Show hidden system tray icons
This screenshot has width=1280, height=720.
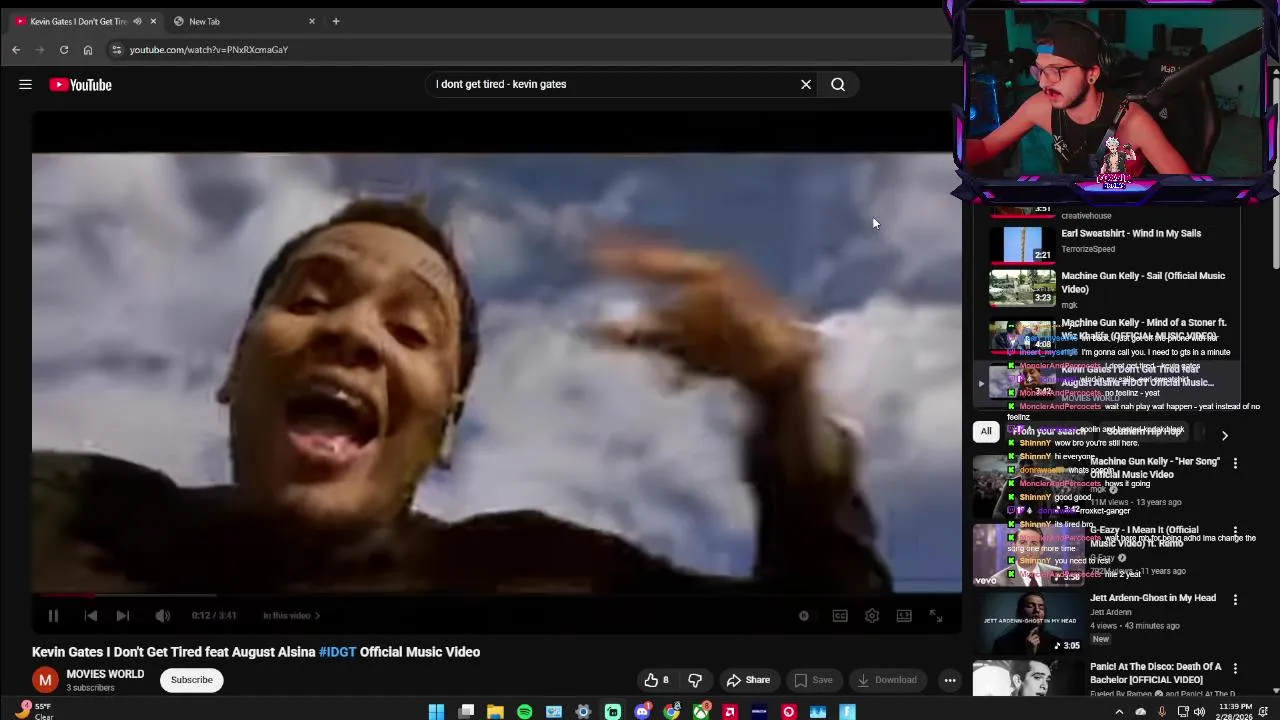coord(1119,712)
